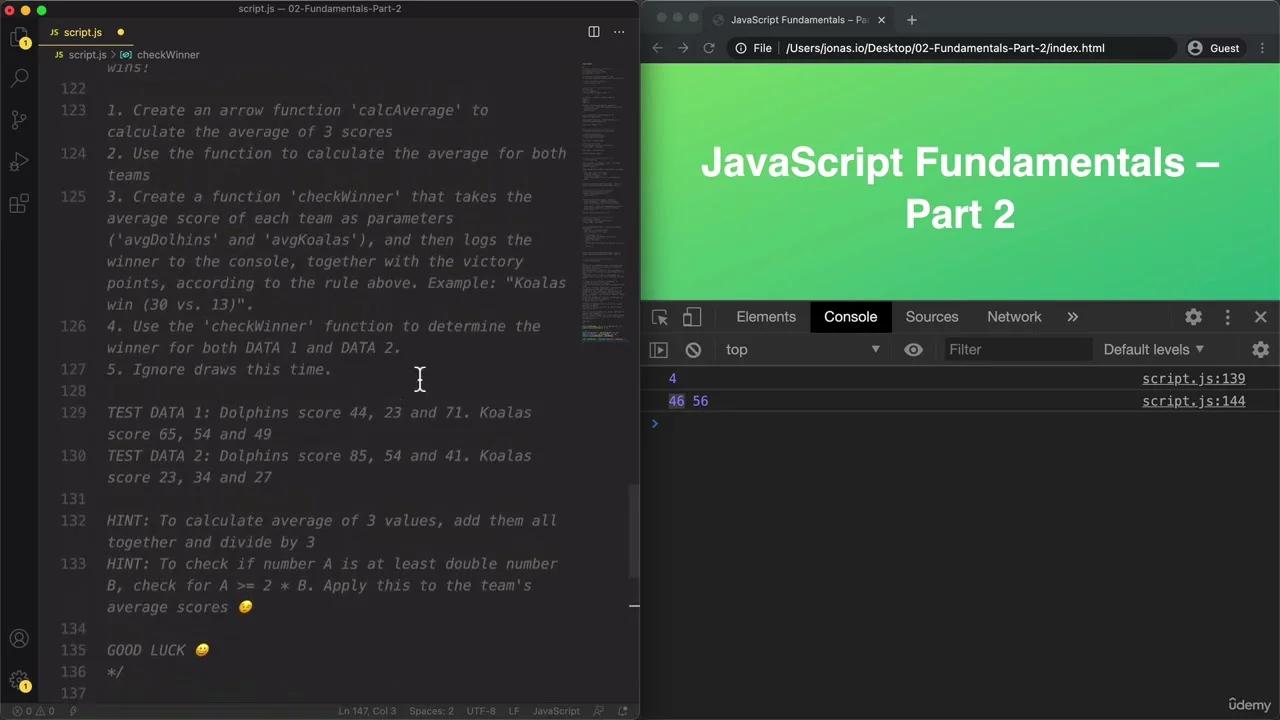Viewport: 1280px width, 720px height.
Task: Open the Default levels dropdown
Action: tap(1153, 350)
